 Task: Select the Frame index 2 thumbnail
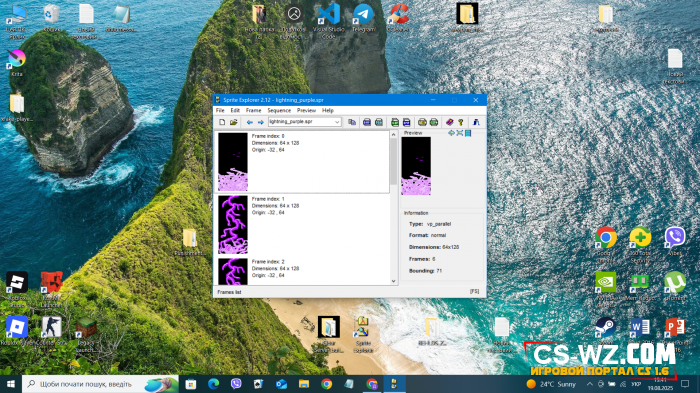(x=233, y=271)
